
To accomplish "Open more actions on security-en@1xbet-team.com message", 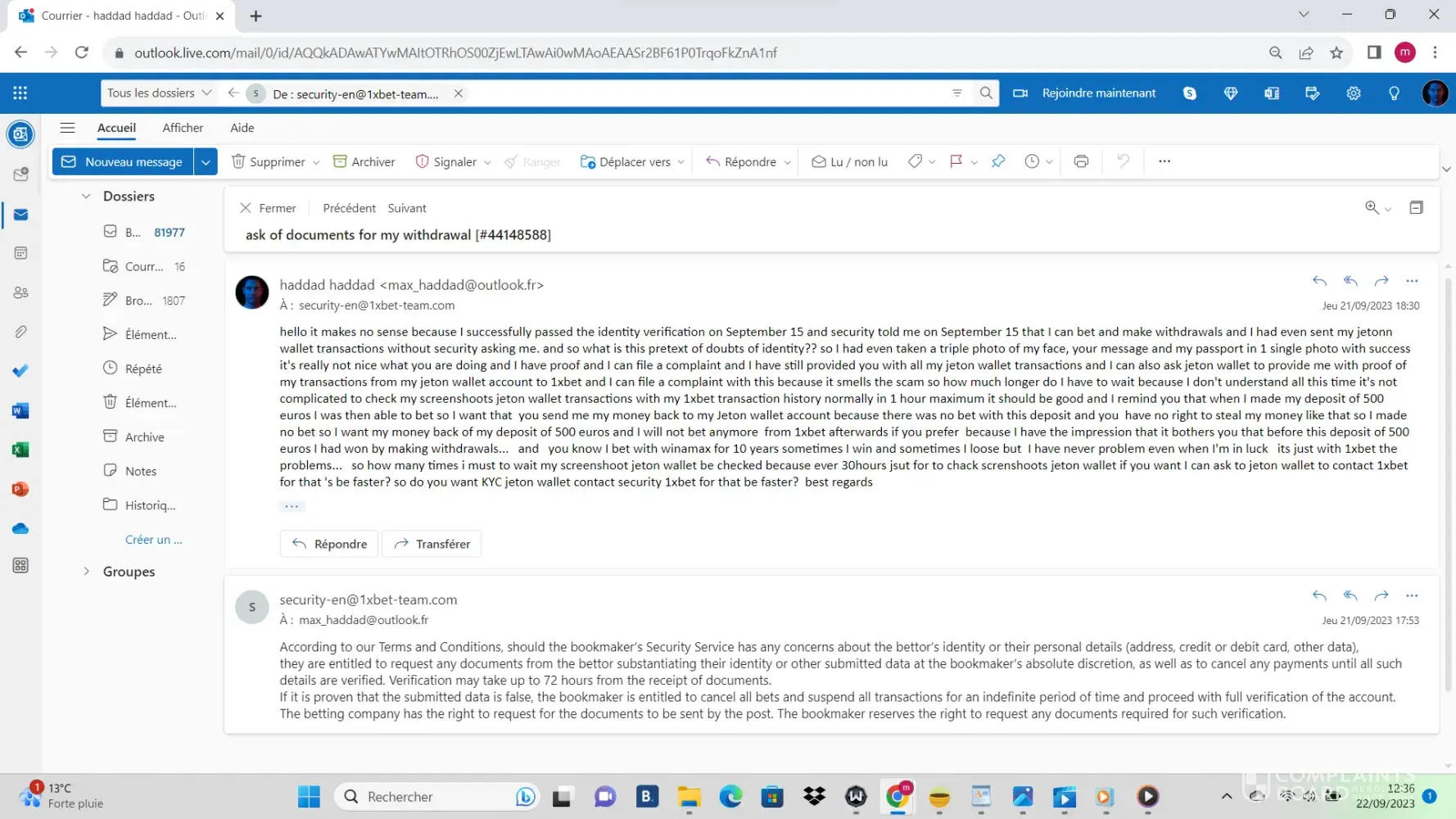I will (x=1412, y=595).
